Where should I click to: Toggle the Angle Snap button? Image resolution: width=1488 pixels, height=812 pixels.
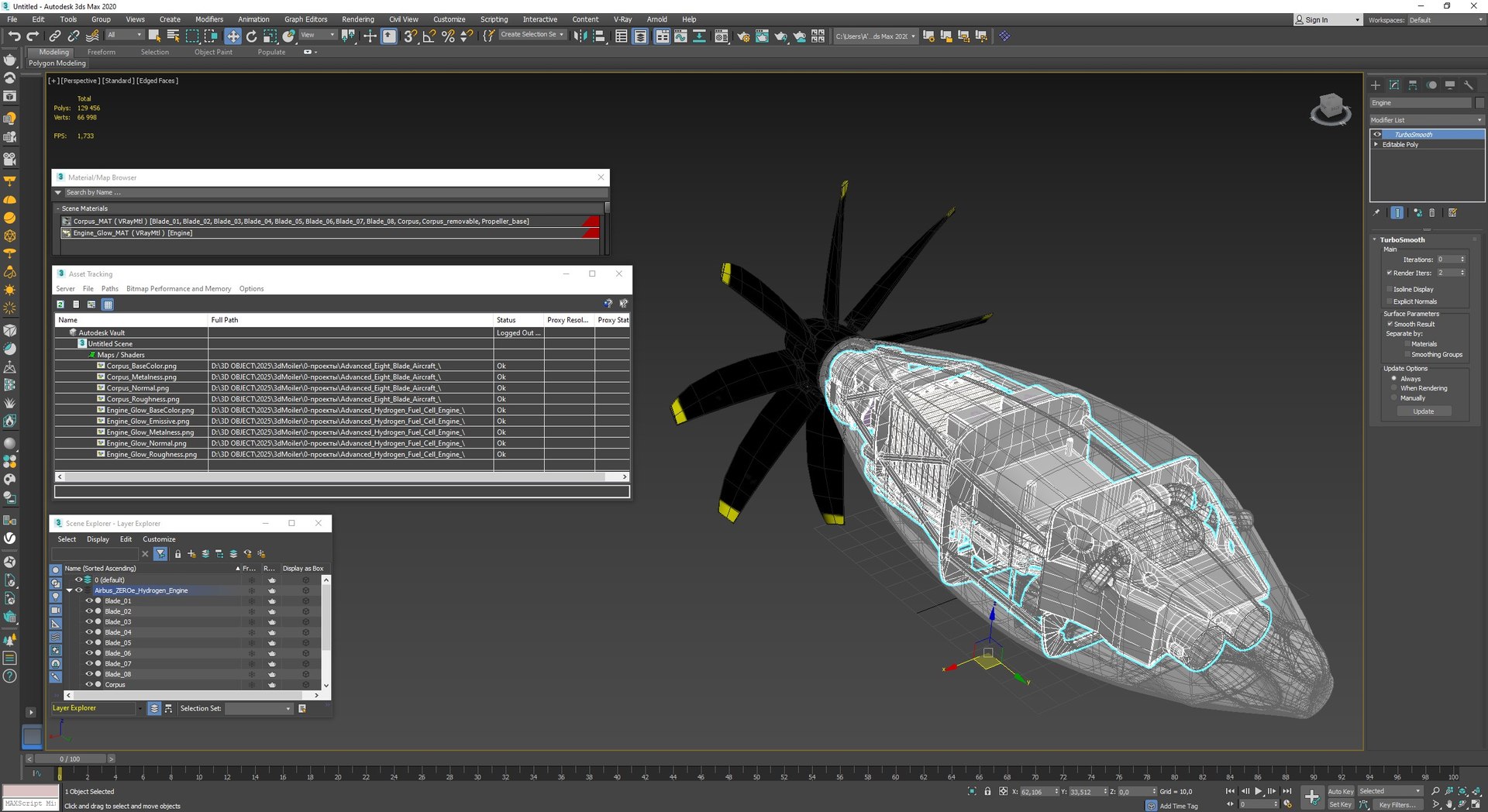tap(429, 36)
